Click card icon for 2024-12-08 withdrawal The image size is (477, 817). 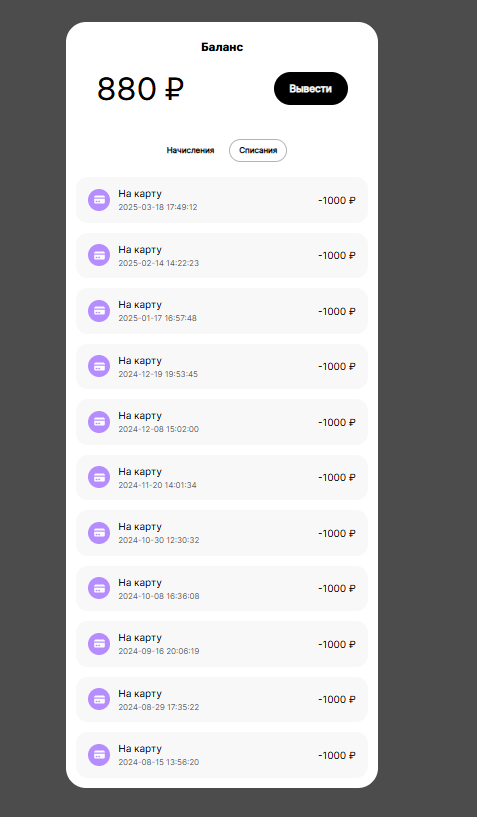point(99,422)
